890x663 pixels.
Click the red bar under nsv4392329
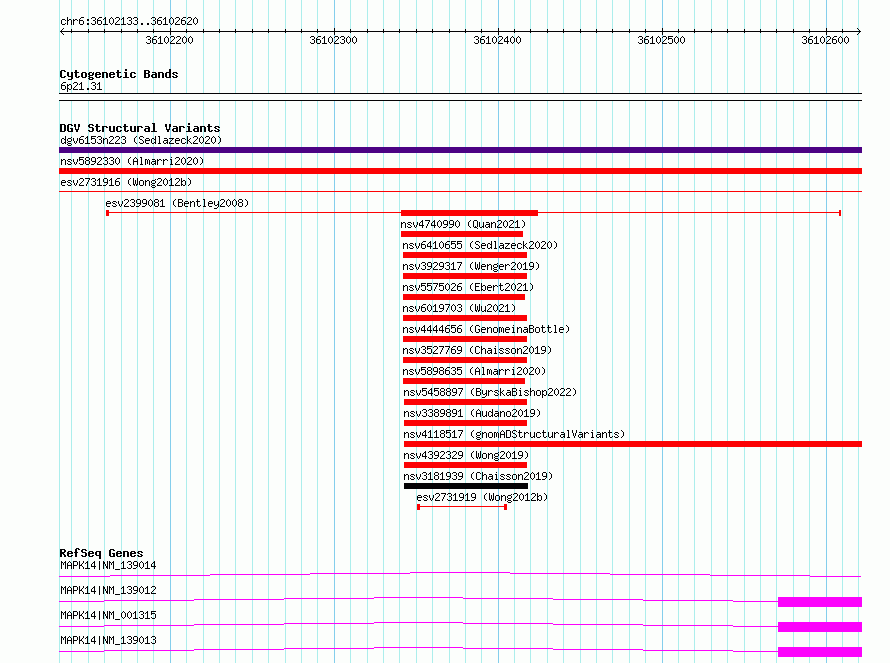tap(465, 465)
